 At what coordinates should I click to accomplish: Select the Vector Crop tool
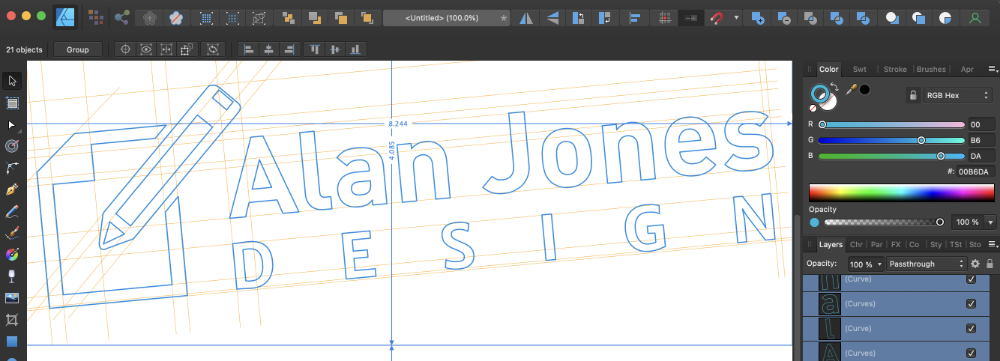tap(11, 320)
